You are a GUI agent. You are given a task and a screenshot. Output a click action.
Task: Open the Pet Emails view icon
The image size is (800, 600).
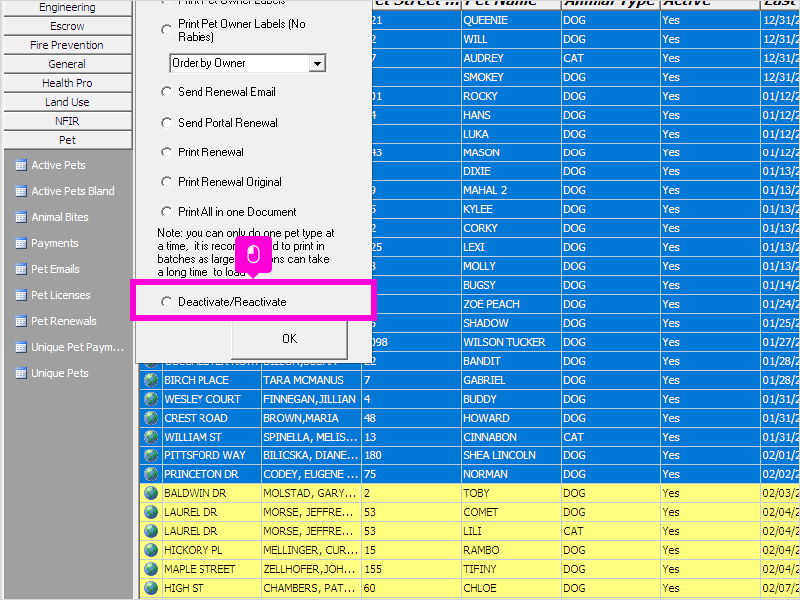pyautogui.click(x=21, y=269)
